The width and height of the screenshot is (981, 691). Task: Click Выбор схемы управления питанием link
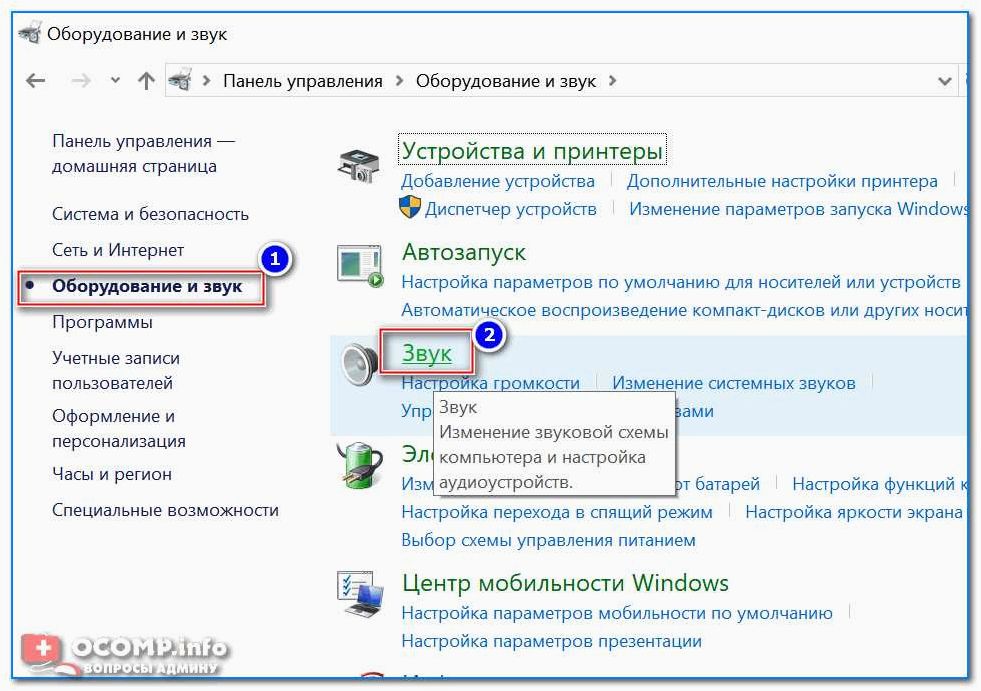(x=549, y=540)
